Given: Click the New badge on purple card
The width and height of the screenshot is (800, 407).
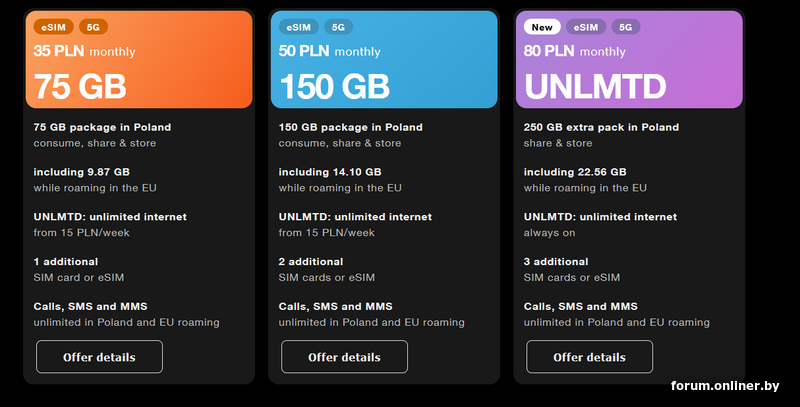Looking at the screenshot, I should click(x=542, y=27).
